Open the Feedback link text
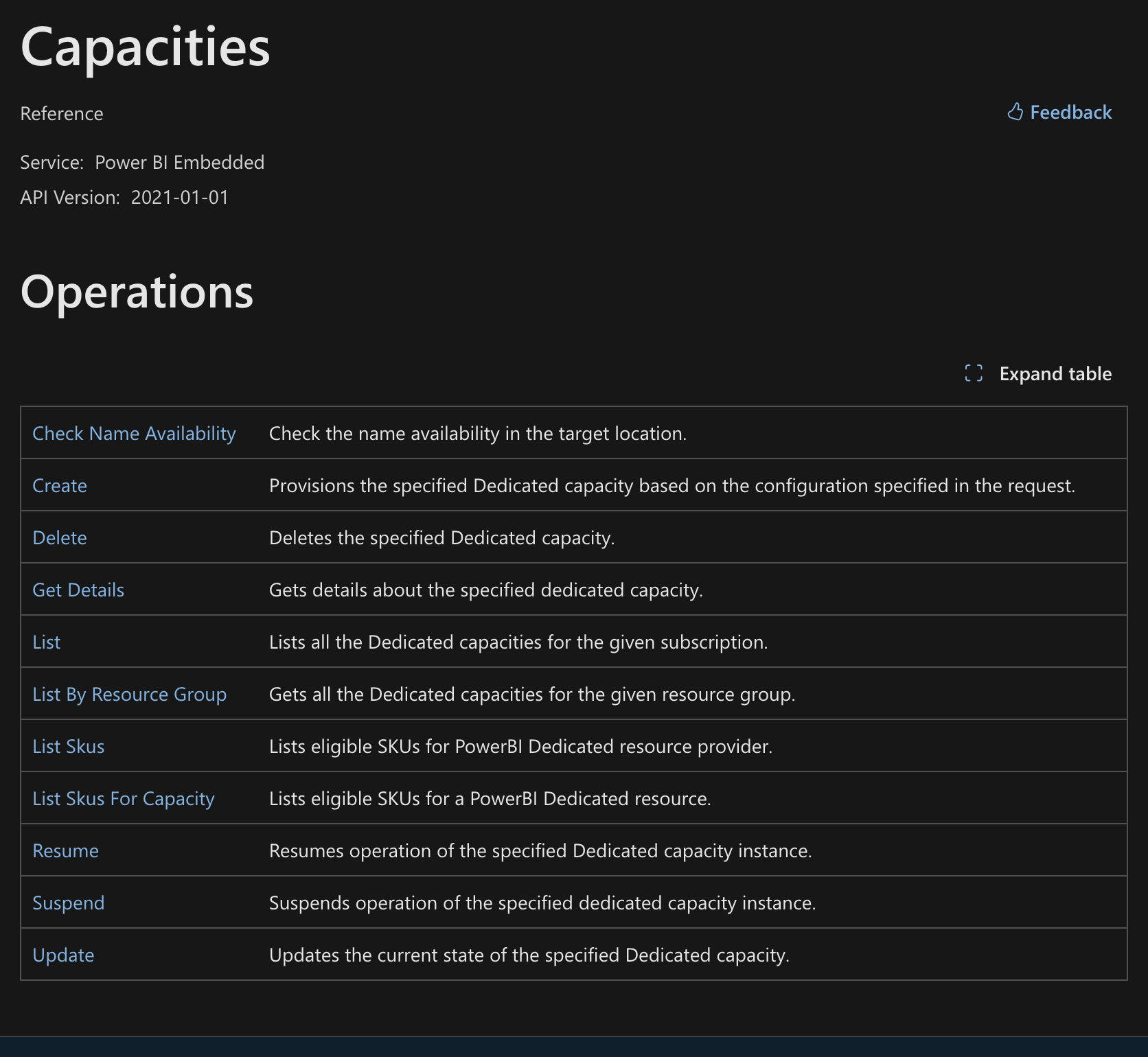Viewport: 1148px width, 1057px height. click(x=1071, y=112)
